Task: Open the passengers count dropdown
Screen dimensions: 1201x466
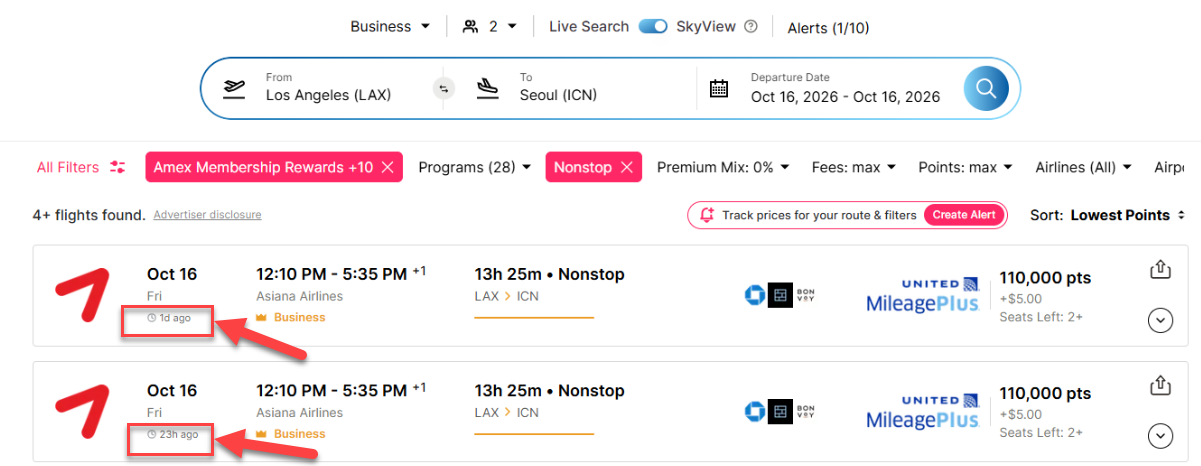Action: pyautogui.click(x=490, y=27)
